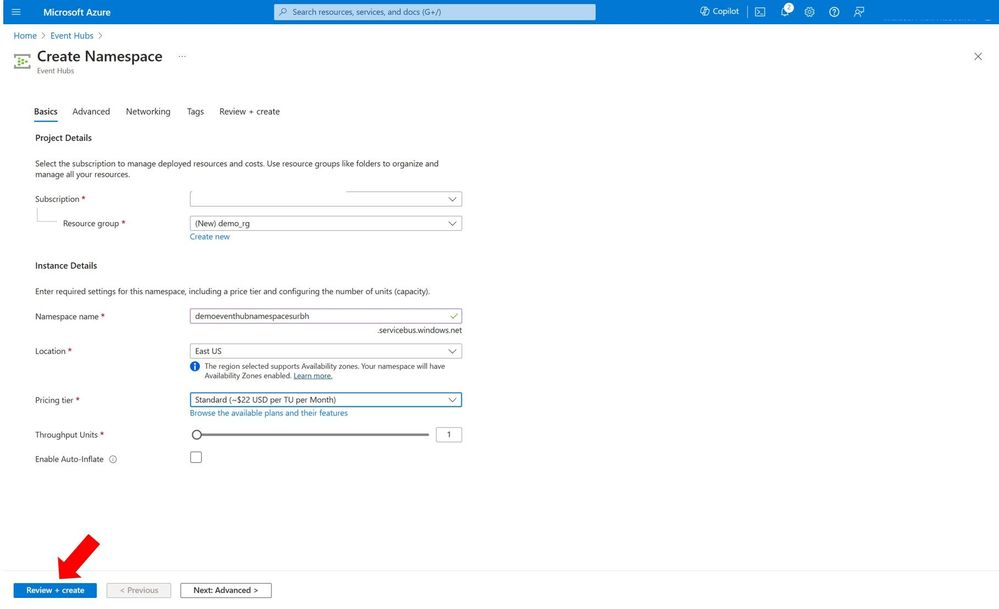The width and height of the screenshot is (999, 609).
Task: Launch the Cloud Shell icon
Action: [760, 12]
